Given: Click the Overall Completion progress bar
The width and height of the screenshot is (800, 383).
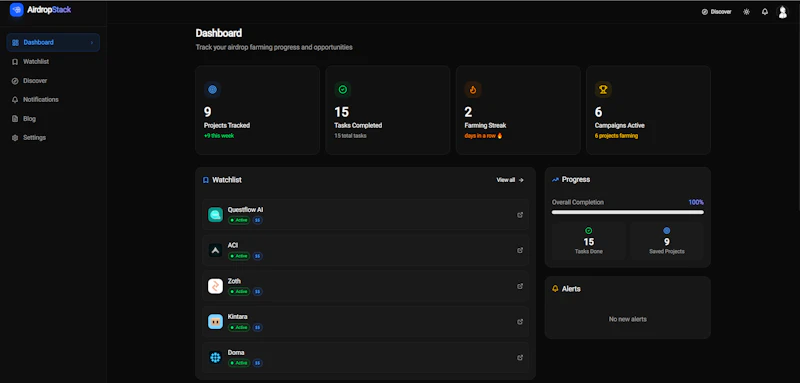Looking at the screenshot, I should pyautogui.click(x=628, y=212).
